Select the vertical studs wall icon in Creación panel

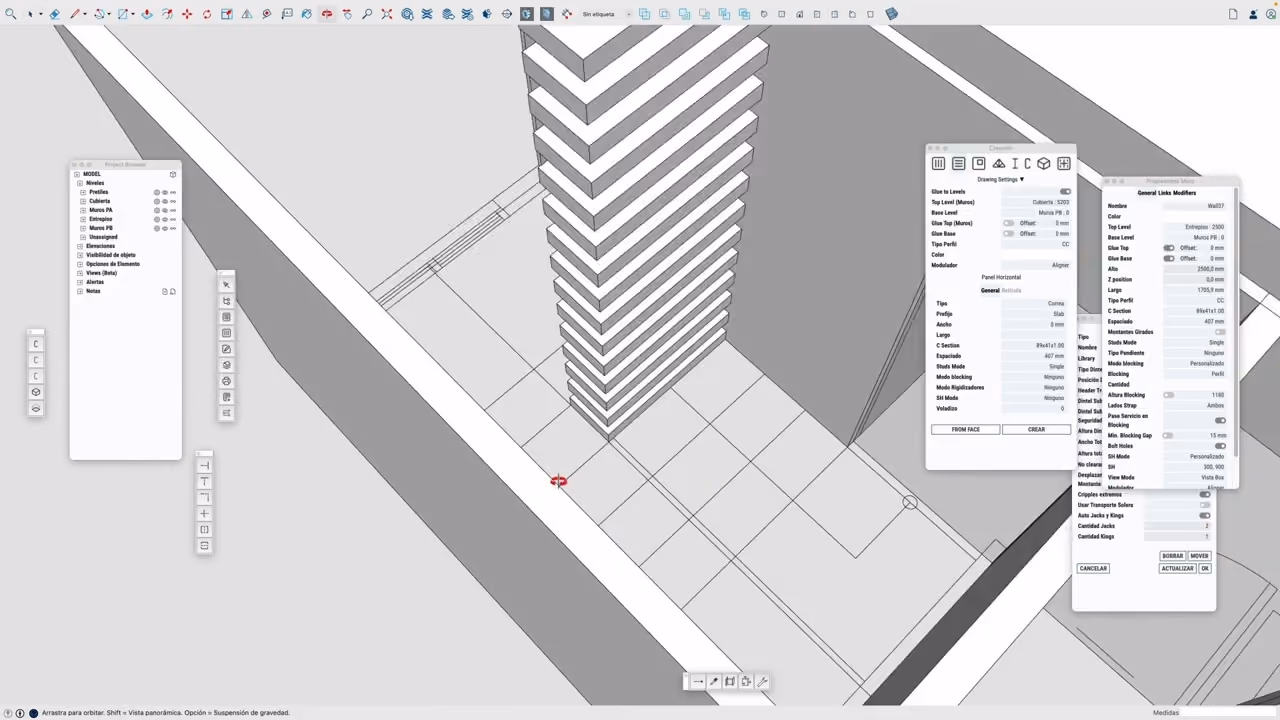pos(938,163)
